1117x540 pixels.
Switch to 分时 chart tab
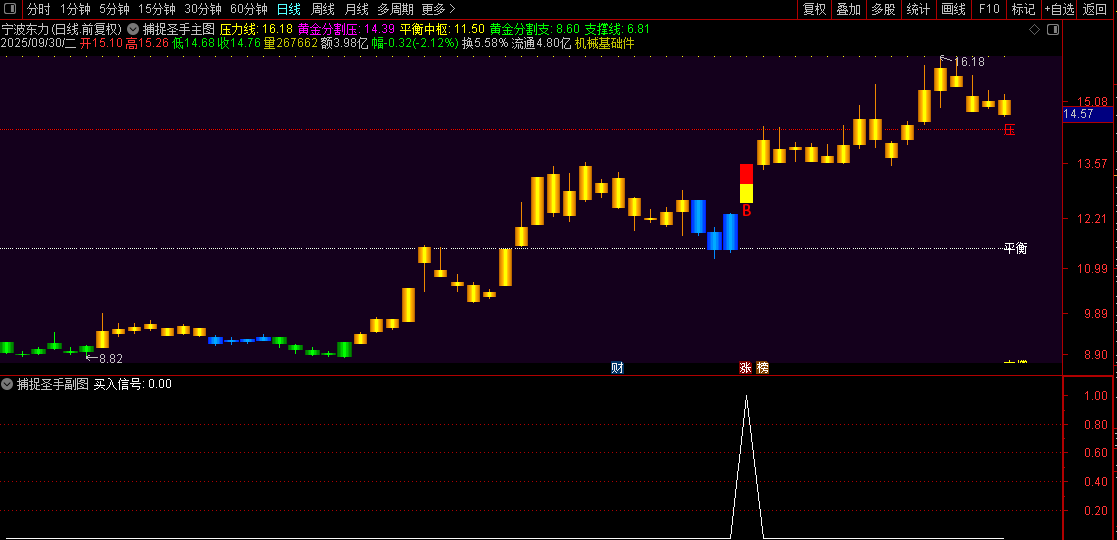coord(38,9)
